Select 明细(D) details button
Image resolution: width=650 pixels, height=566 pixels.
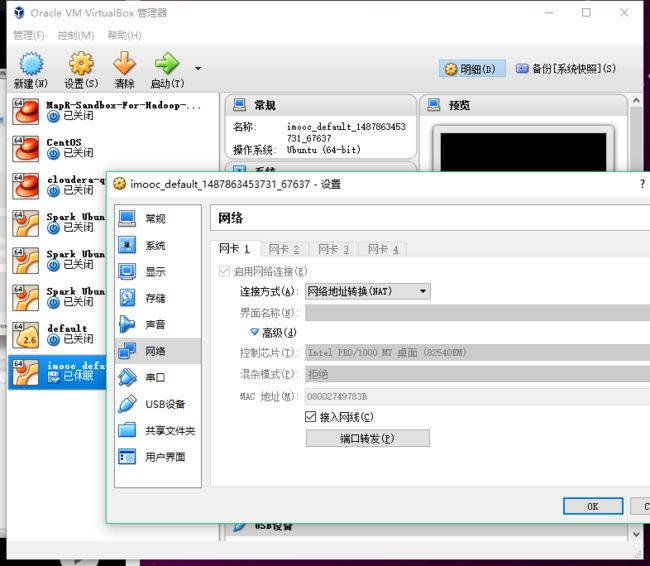point(472,69)
